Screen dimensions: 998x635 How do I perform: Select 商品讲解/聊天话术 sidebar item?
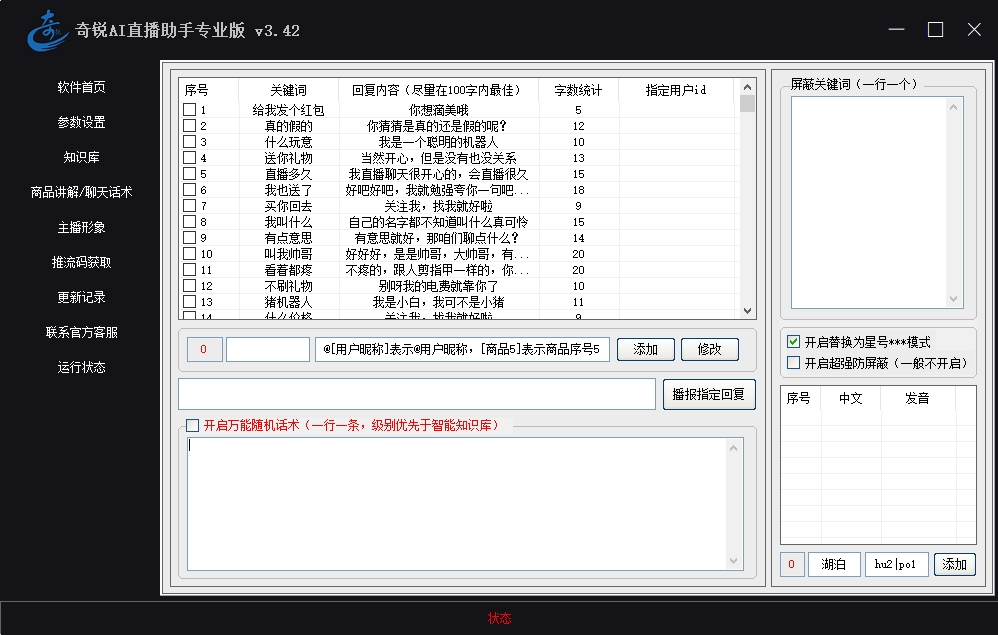(81, 193)
